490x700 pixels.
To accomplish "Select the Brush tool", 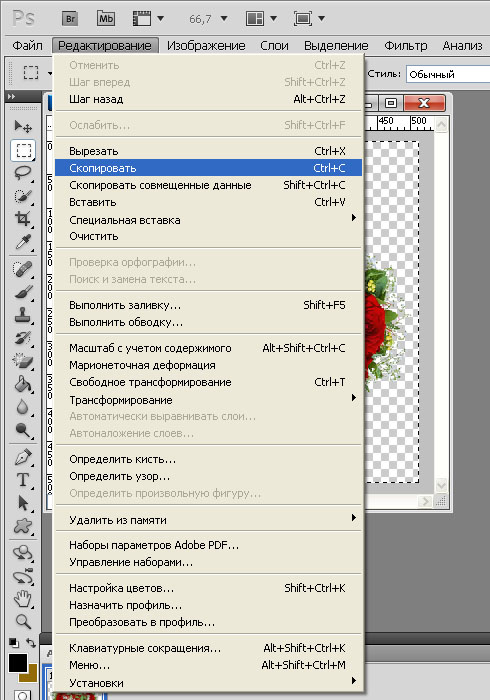I will tap(23, 292).
